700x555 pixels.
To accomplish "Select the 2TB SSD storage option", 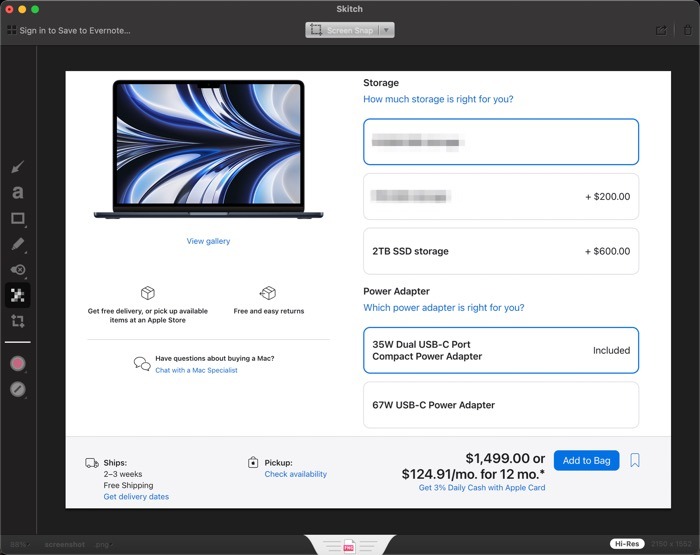I will (x=500, y=251).
